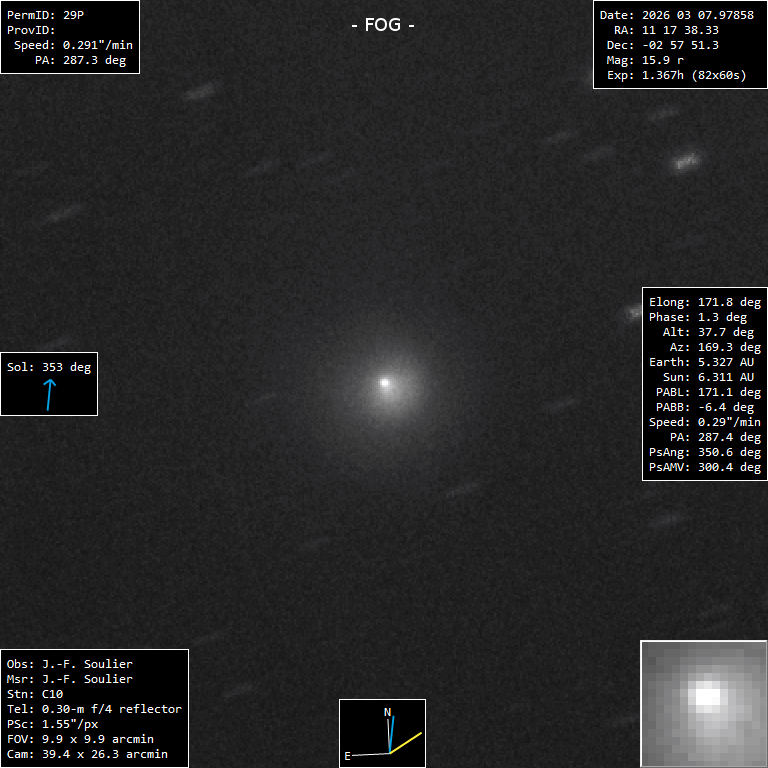Select the bright trailed star at upper right

(x=686, y=160)
